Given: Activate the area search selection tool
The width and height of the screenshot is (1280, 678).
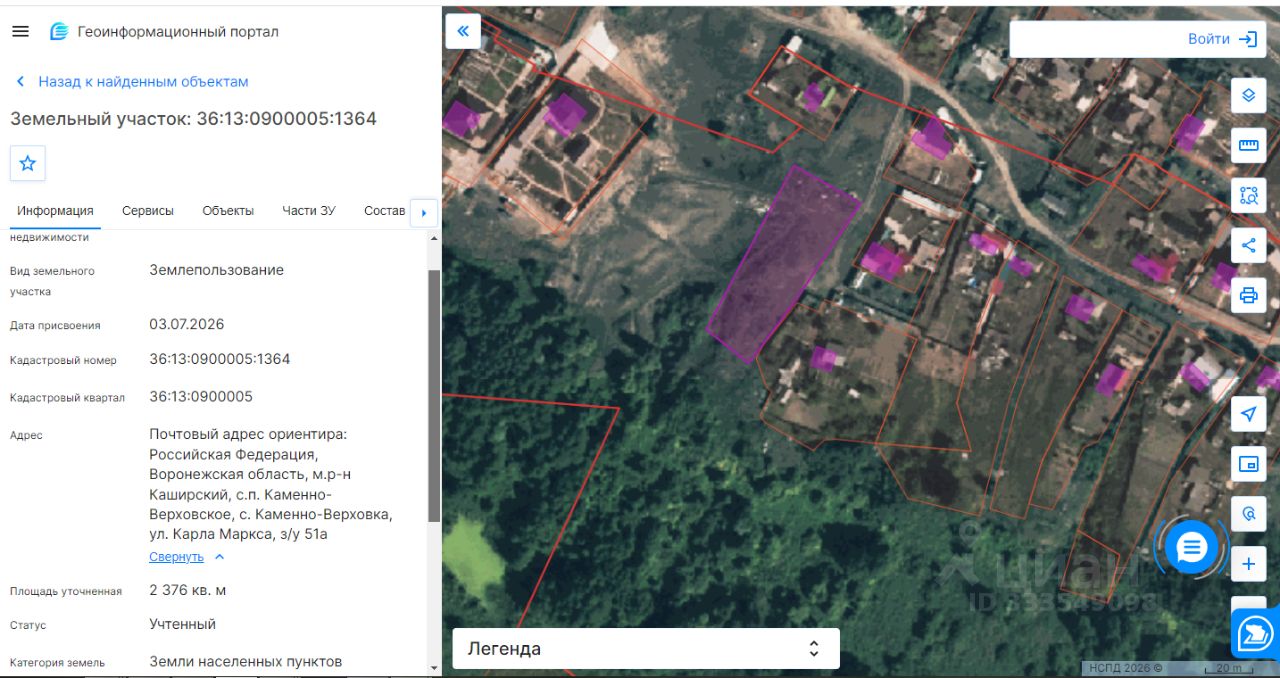Looking at the screenshot, I should tap(1248, 195).
